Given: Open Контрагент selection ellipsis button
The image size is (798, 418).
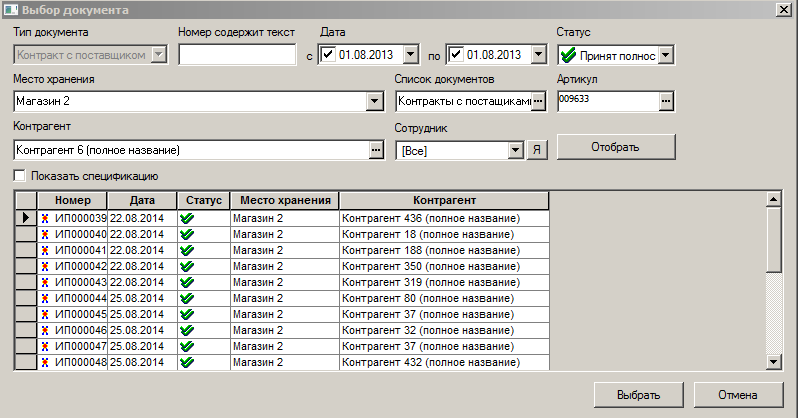Looking at the screenshot, I should tap(376, 150).
